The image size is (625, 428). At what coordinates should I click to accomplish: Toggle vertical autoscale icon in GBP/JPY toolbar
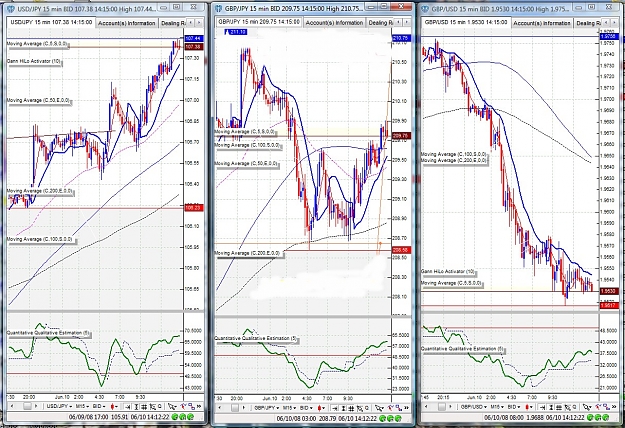[344, 408]
